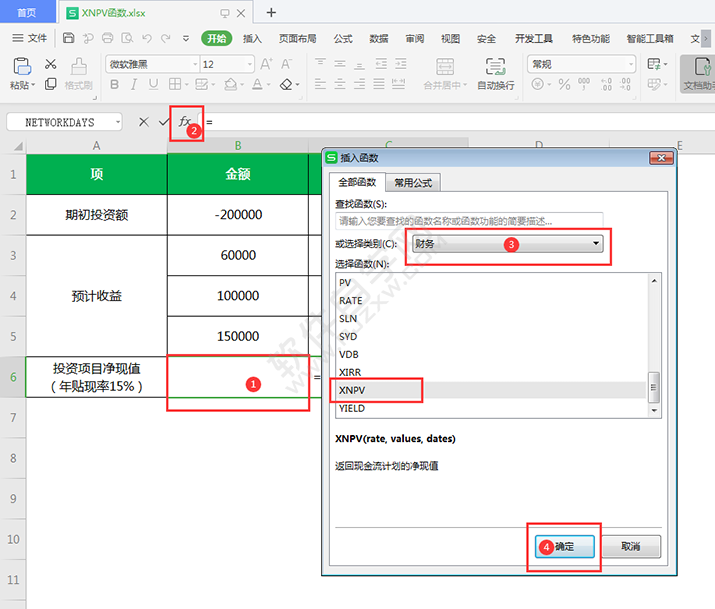Screen dimensions: 715x609
Task: Open a new document tab with plus
Action: point(271,12)
